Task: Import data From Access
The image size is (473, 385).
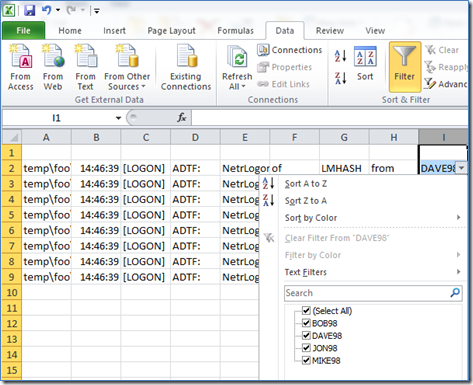Action: pyautogui.click(x=21, y=67)
